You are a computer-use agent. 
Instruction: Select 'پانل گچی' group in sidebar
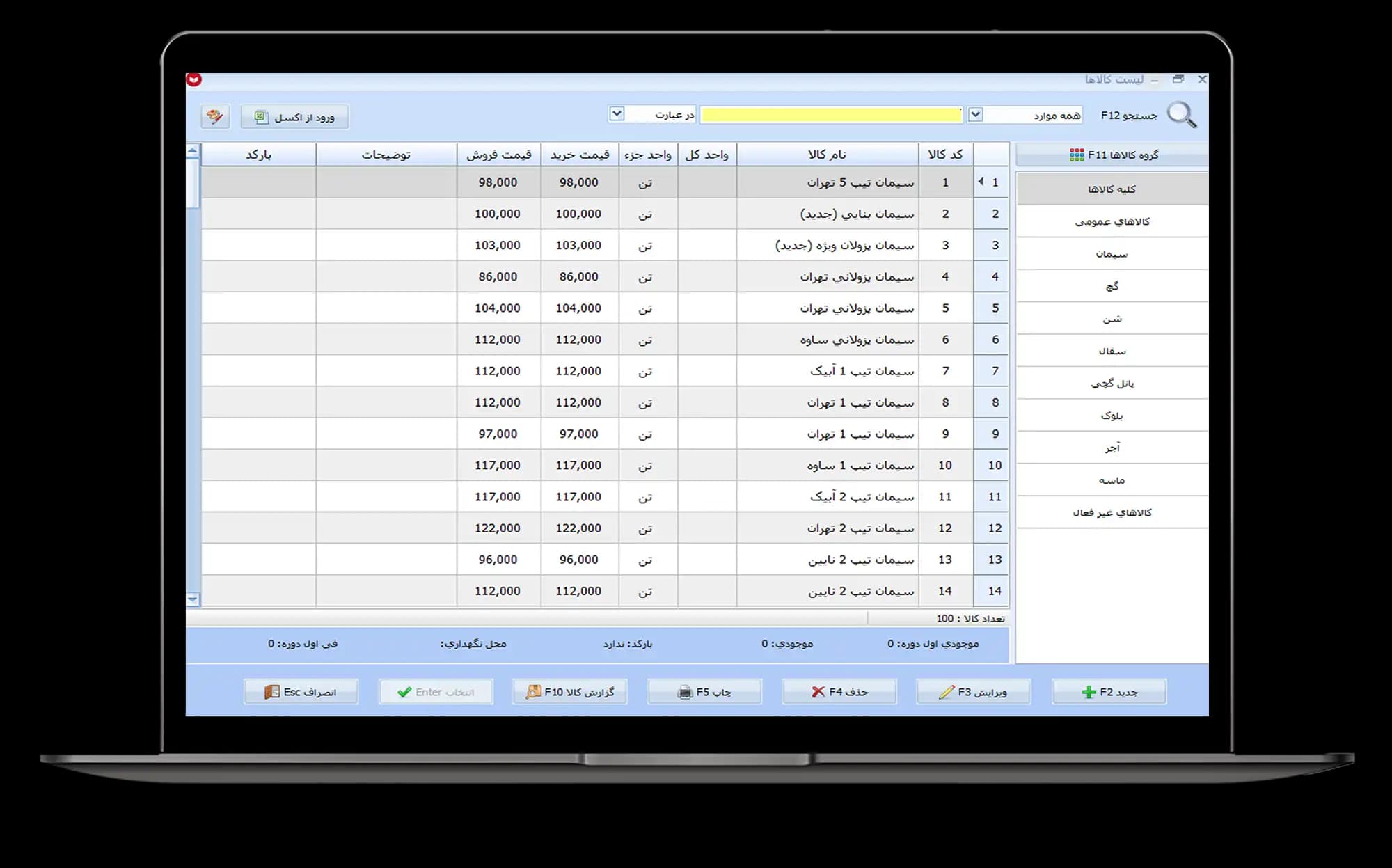pyautogui.click(x=1112, y=383)
